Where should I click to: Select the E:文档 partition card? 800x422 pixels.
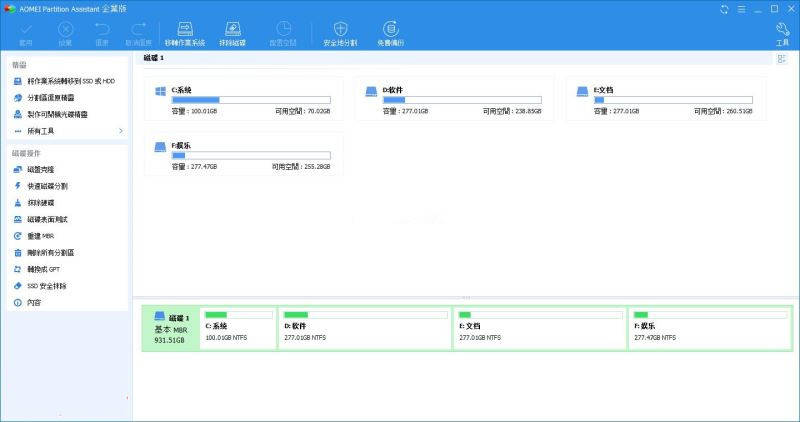[x=665, y=99]
